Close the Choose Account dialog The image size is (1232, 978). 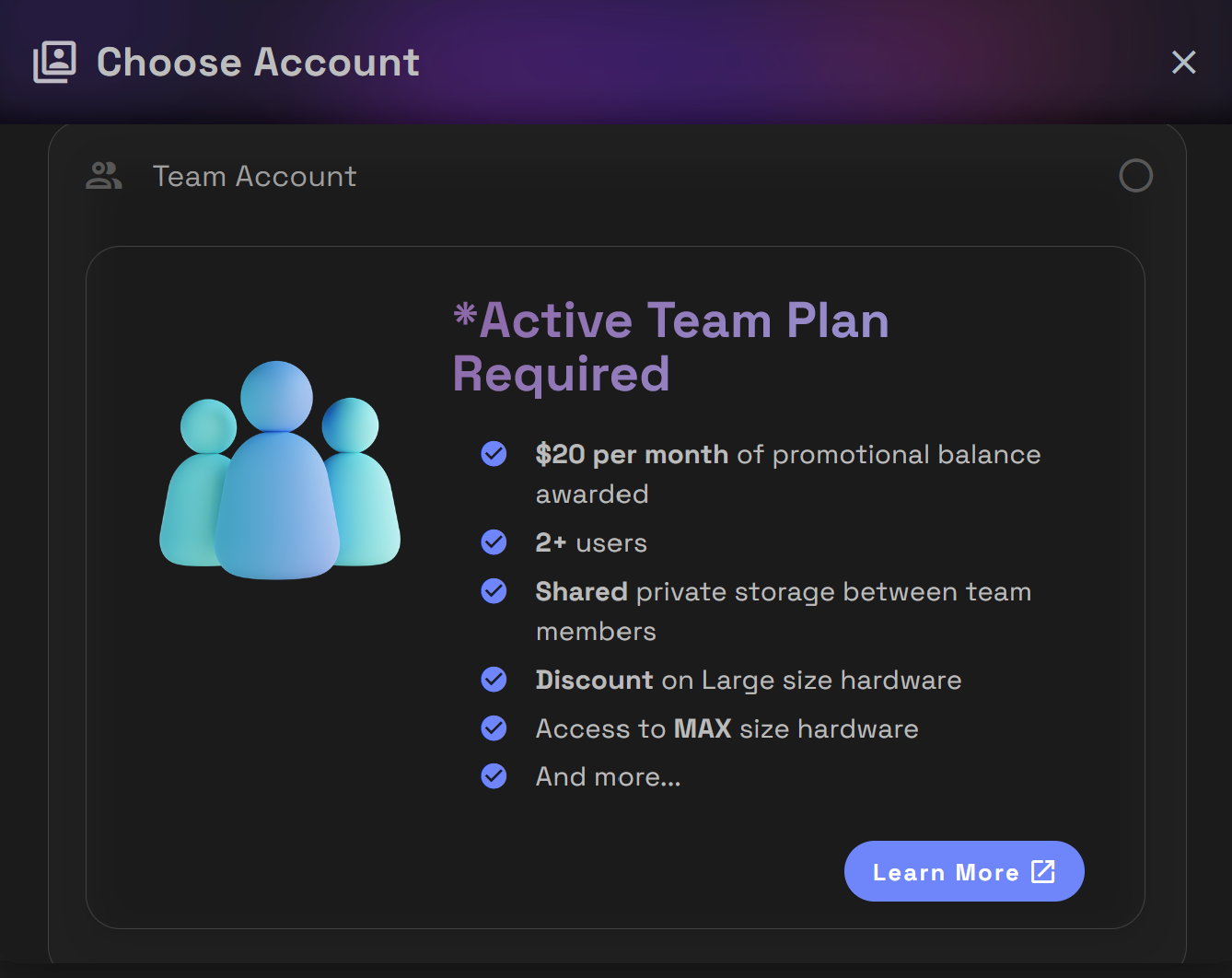(x=1183, y=62)
